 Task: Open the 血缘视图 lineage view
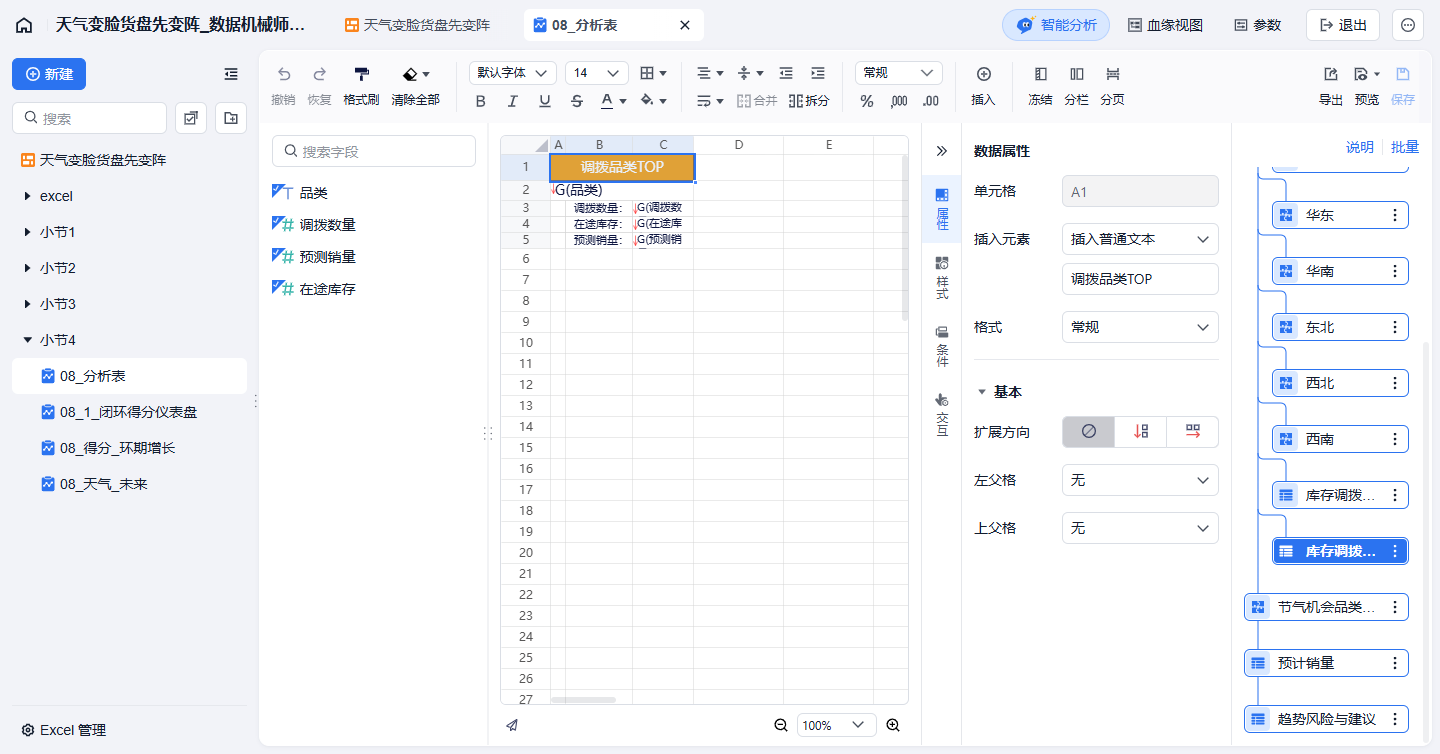(x=1165, y=25)
